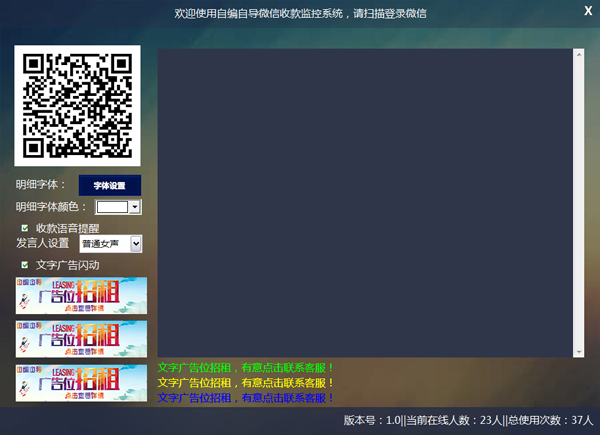Image resolution: width=600 pixels, height=435 pixels.
Task: Click the WeChat login QR code
Action: pyautogui.click(x=77, y=106)
